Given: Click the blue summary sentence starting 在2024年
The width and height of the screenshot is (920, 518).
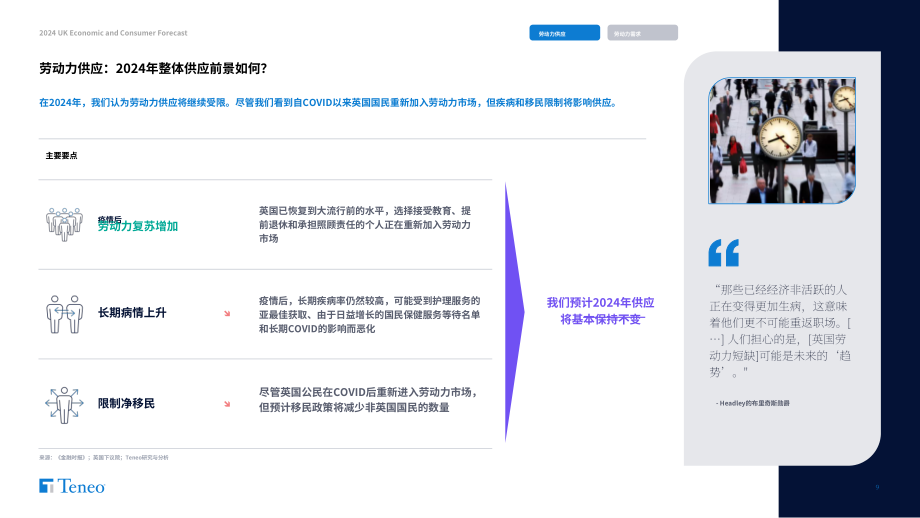Looking at the screenshot, I should [329, 103].
